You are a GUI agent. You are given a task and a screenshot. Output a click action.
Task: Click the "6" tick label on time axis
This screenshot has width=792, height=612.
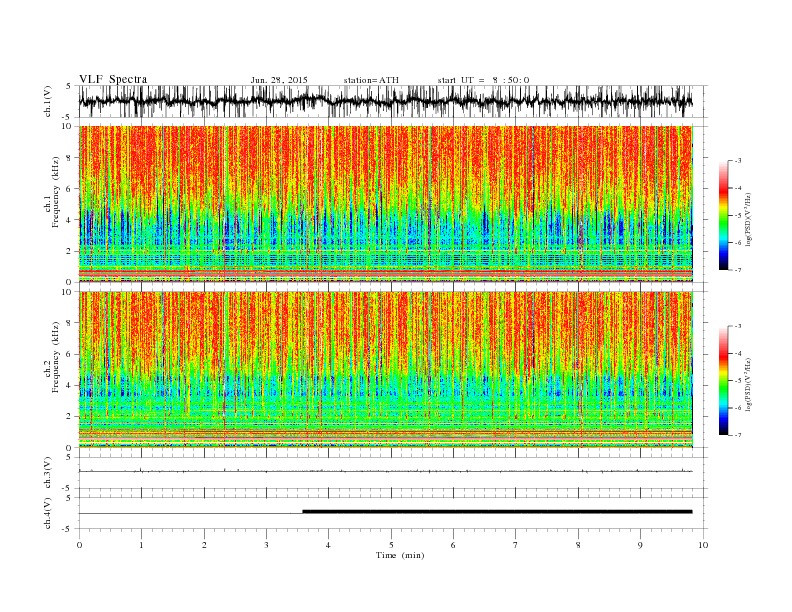(453, 545)
